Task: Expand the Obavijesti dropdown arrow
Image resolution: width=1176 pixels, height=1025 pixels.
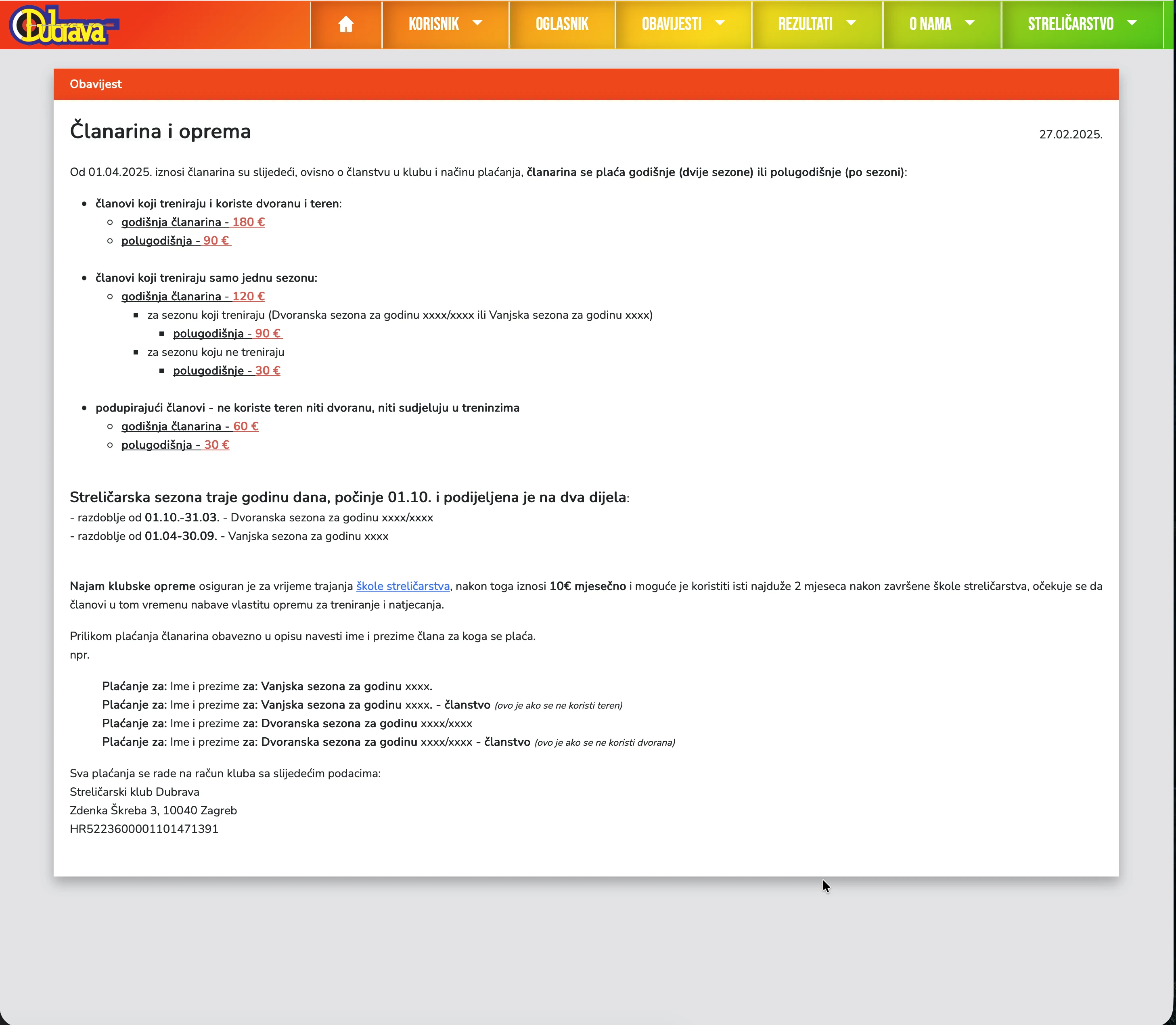Action: pos(720,23)
